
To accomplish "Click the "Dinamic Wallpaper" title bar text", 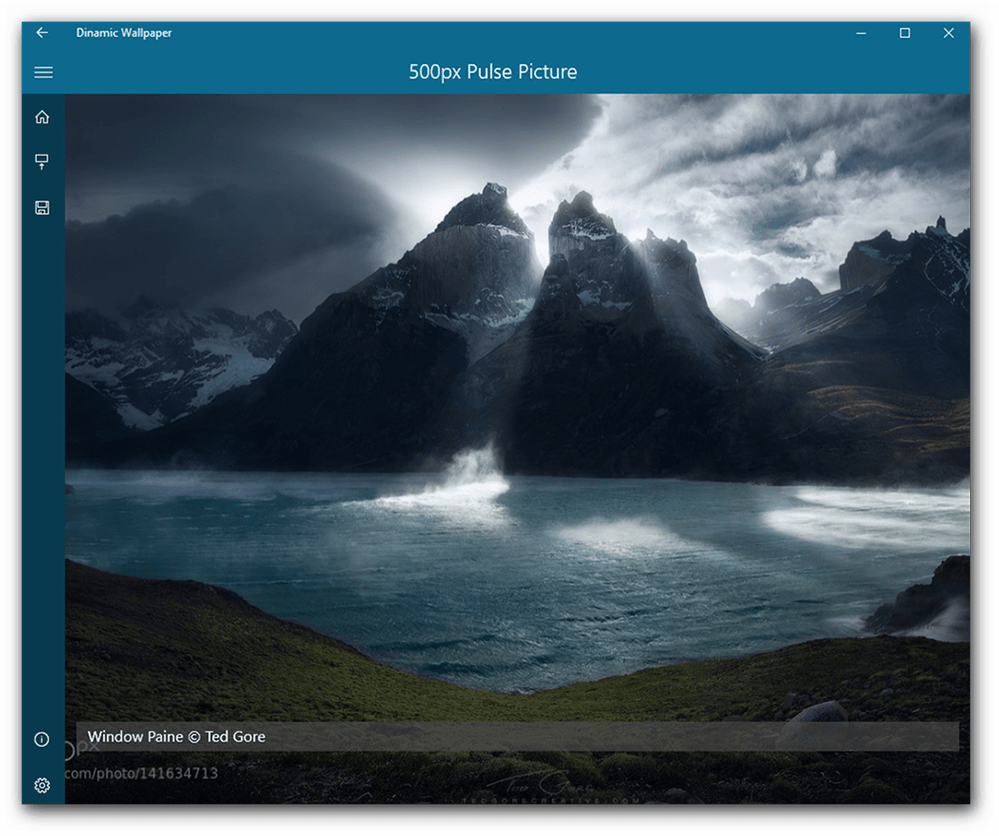I will (x=124, y=33).
